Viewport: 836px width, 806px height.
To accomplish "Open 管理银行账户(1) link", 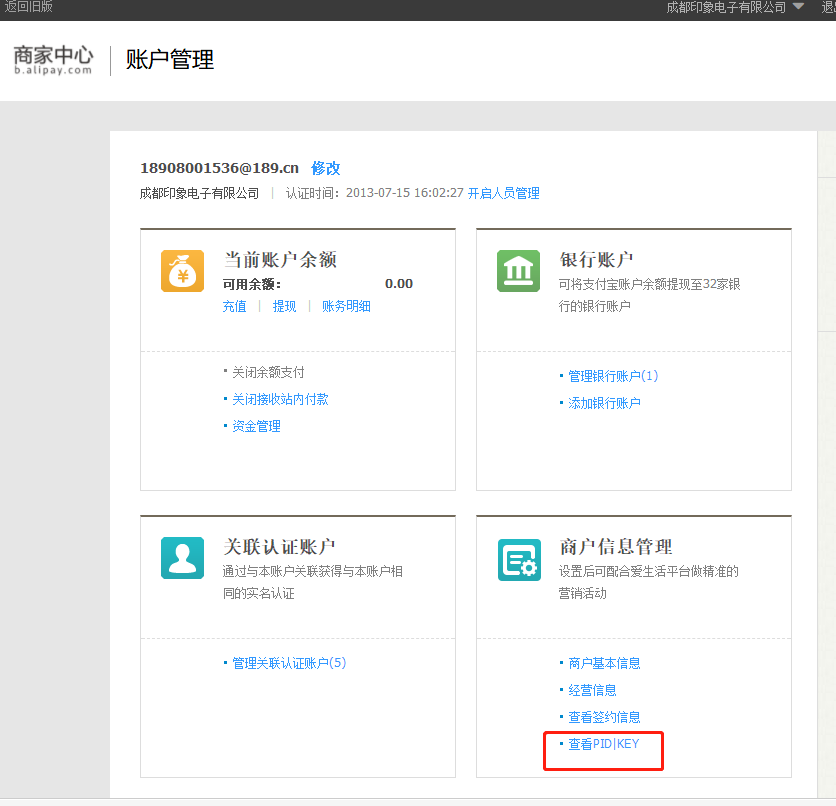I will tap(613, 376).
